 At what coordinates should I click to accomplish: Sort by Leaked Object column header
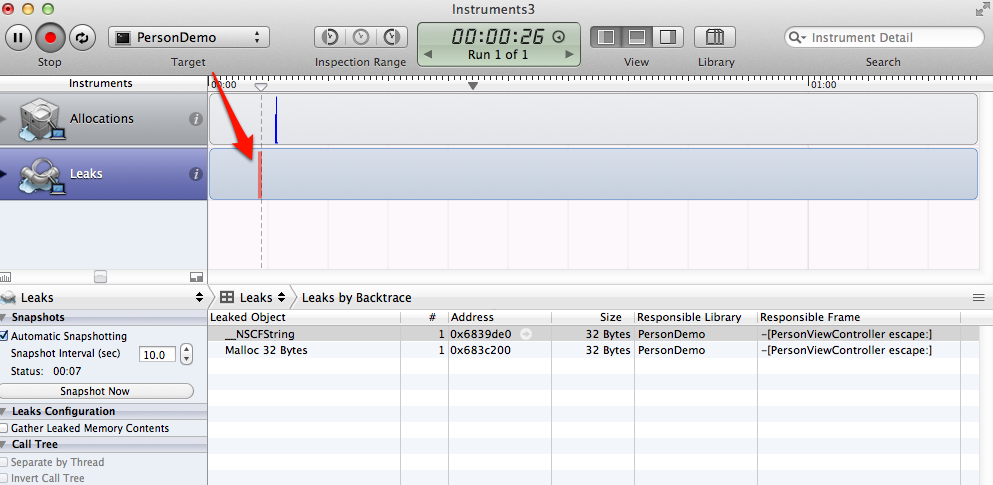304,317
